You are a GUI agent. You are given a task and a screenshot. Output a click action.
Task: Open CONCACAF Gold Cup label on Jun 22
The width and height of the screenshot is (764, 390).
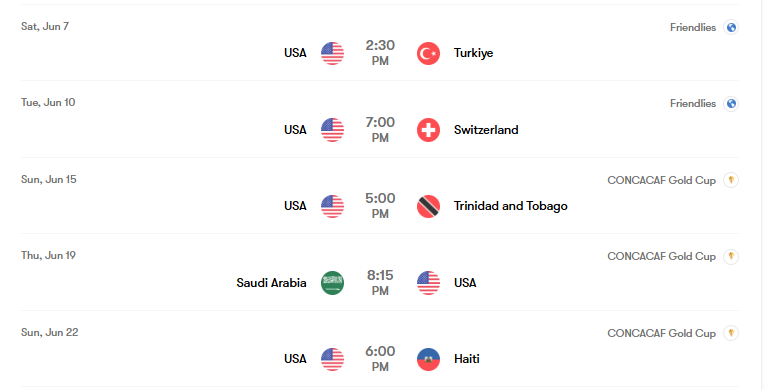pos(661,333)
